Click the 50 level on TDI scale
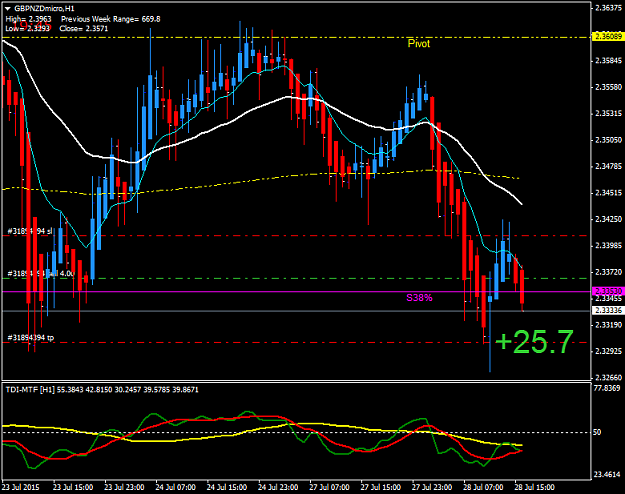The image size is (625, 494). coord(597,432)
